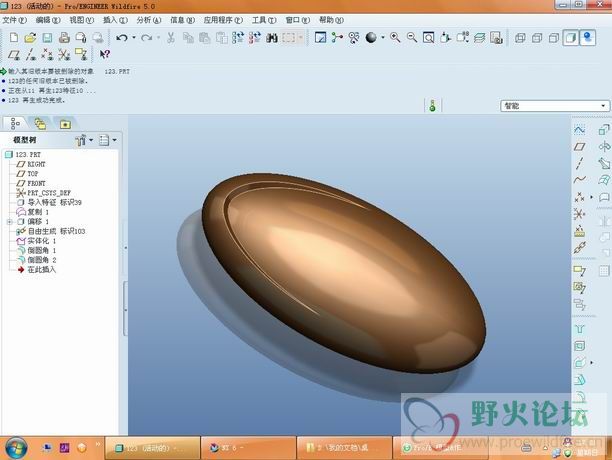
Task: Click the Zoom Out magnifier icon
Action: (412, 37)
